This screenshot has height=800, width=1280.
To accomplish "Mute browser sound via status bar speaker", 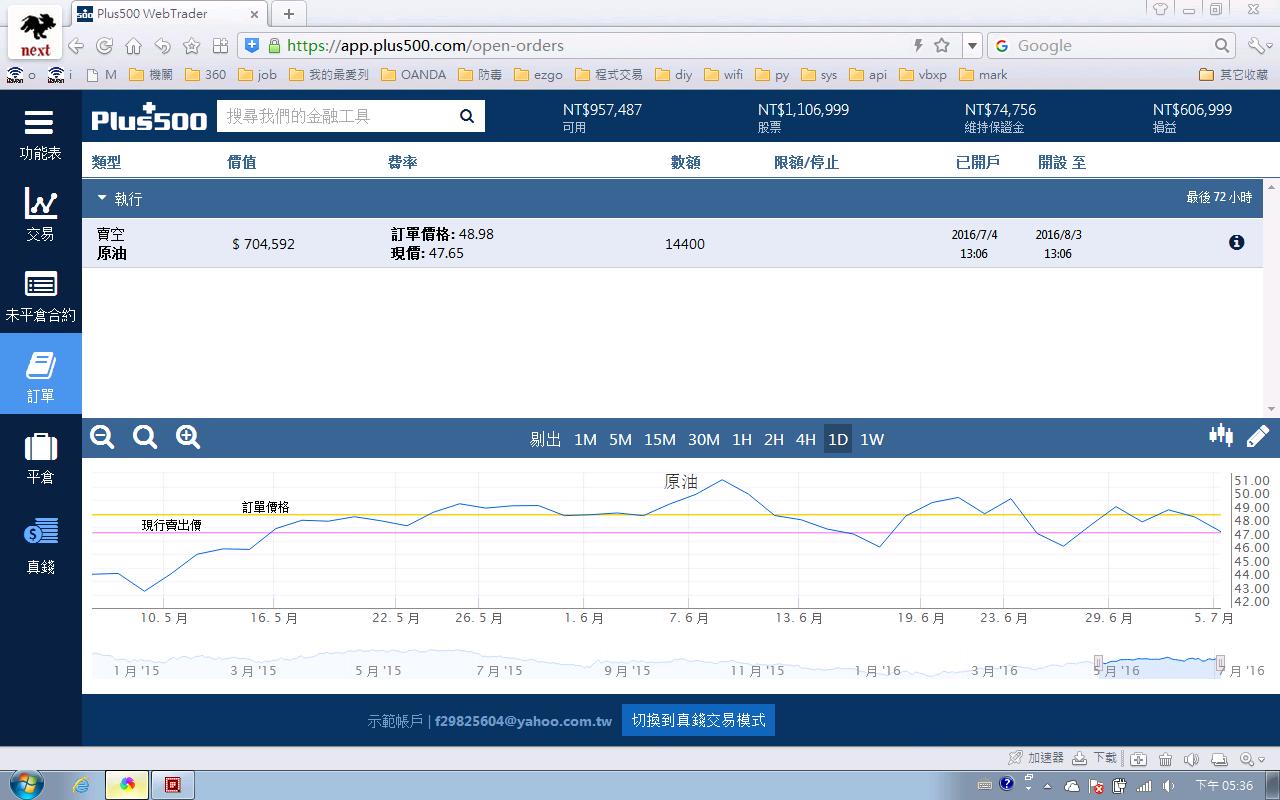I will [x=1192, y=759].
